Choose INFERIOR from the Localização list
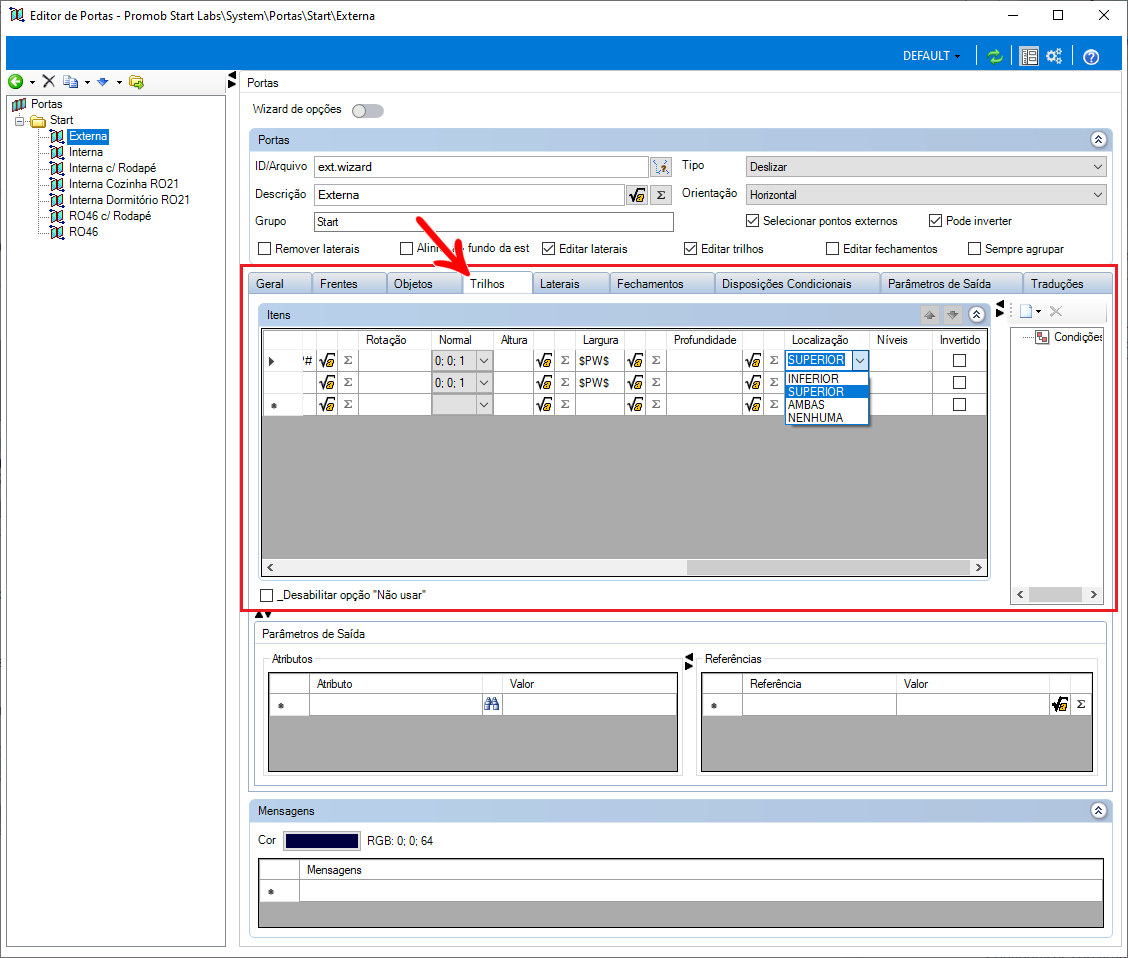1128x958 pixels. point(827,379)
